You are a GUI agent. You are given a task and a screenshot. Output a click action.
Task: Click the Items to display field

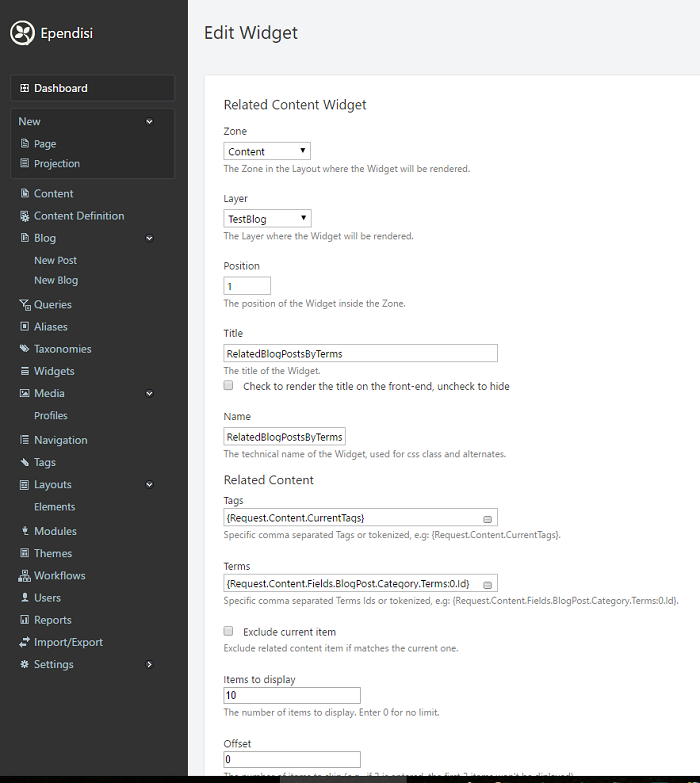tap(292, 696)
